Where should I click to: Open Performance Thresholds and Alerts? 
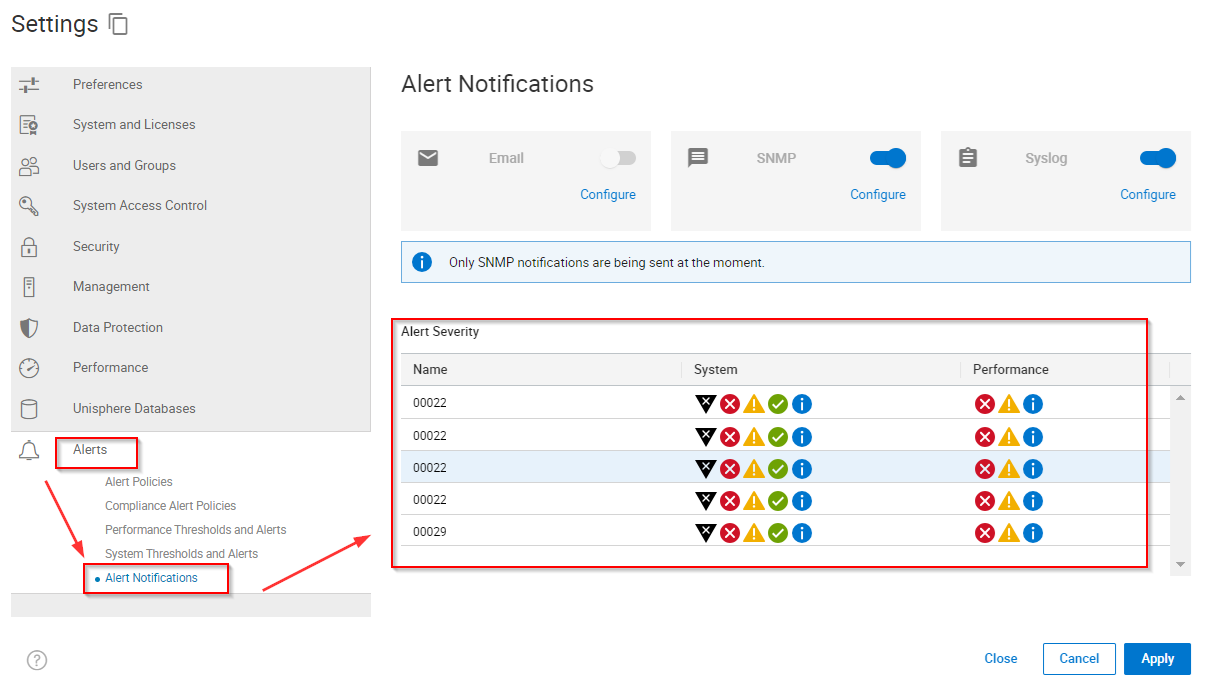coord(194,529)
